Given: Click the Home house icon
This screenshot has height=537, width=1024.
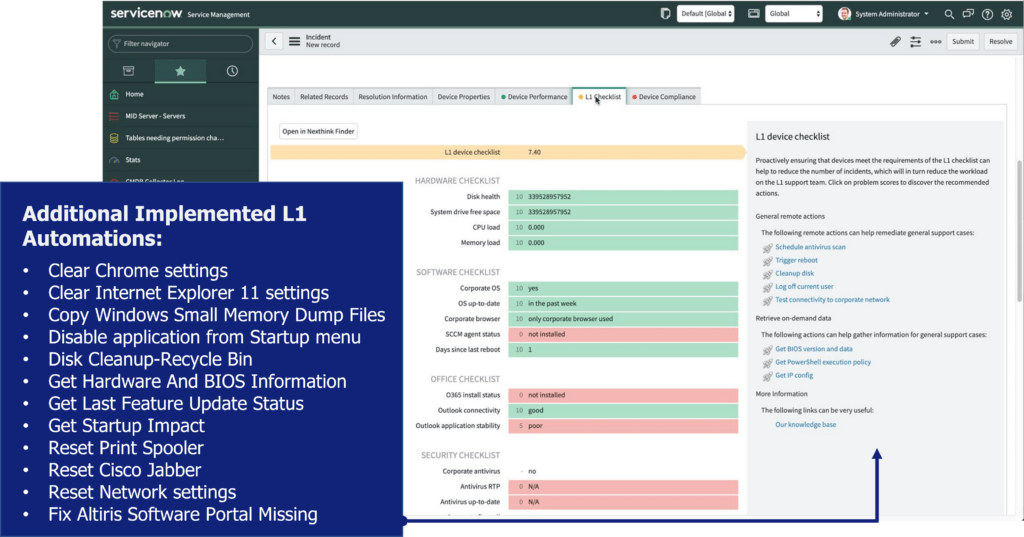Looking at the screenshot, I should coord(114,94).
